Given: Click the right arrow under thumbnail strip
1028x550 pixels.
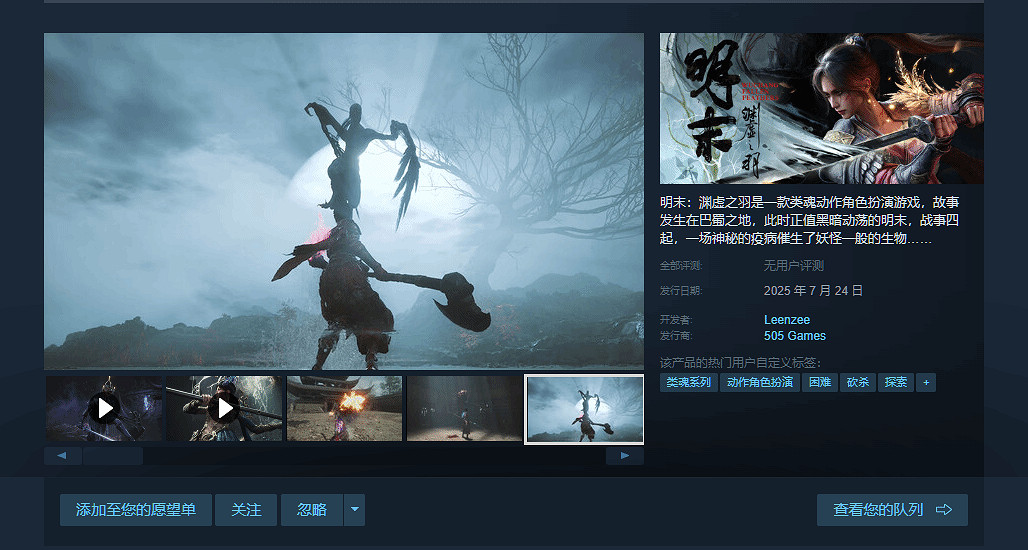Looking at the screenshot, I should point(625,456).
